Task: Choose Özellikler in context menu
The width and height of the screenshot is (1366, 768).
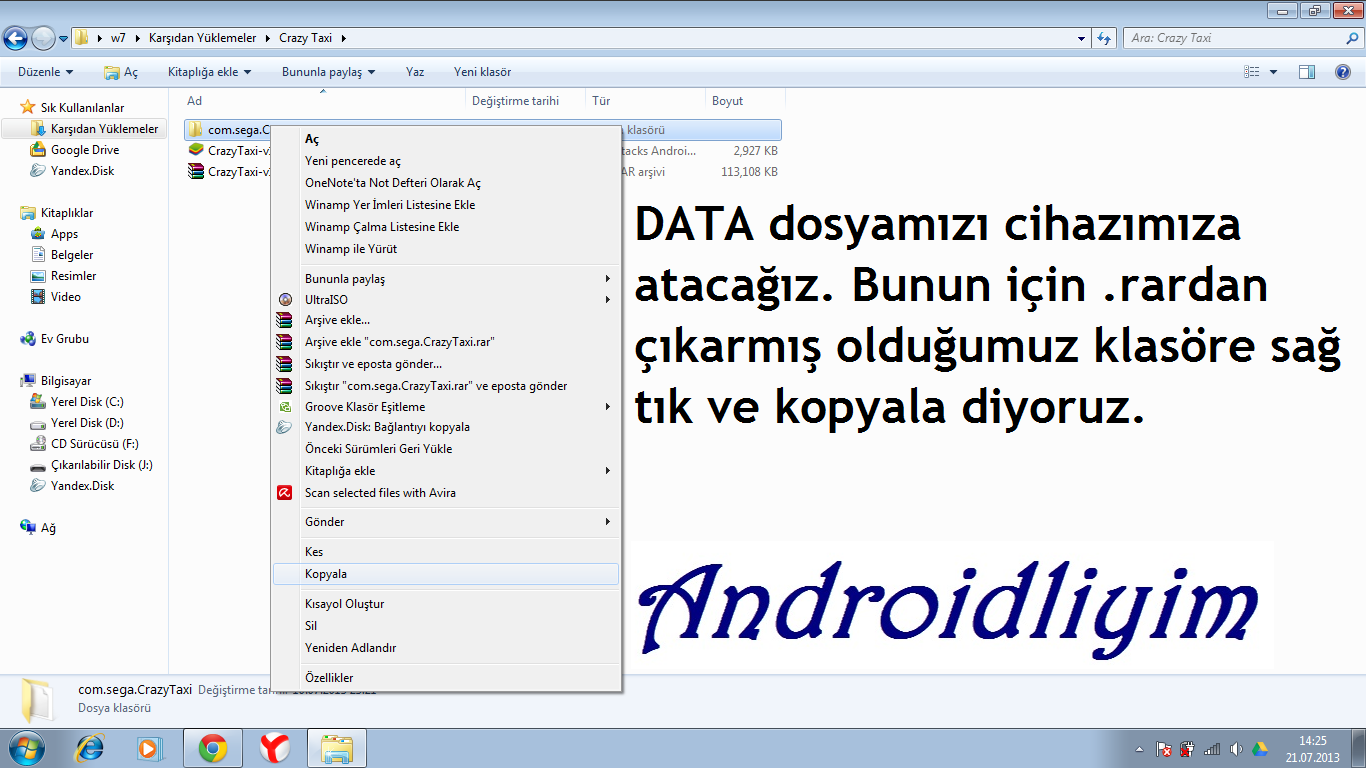Action: [446, 678]
